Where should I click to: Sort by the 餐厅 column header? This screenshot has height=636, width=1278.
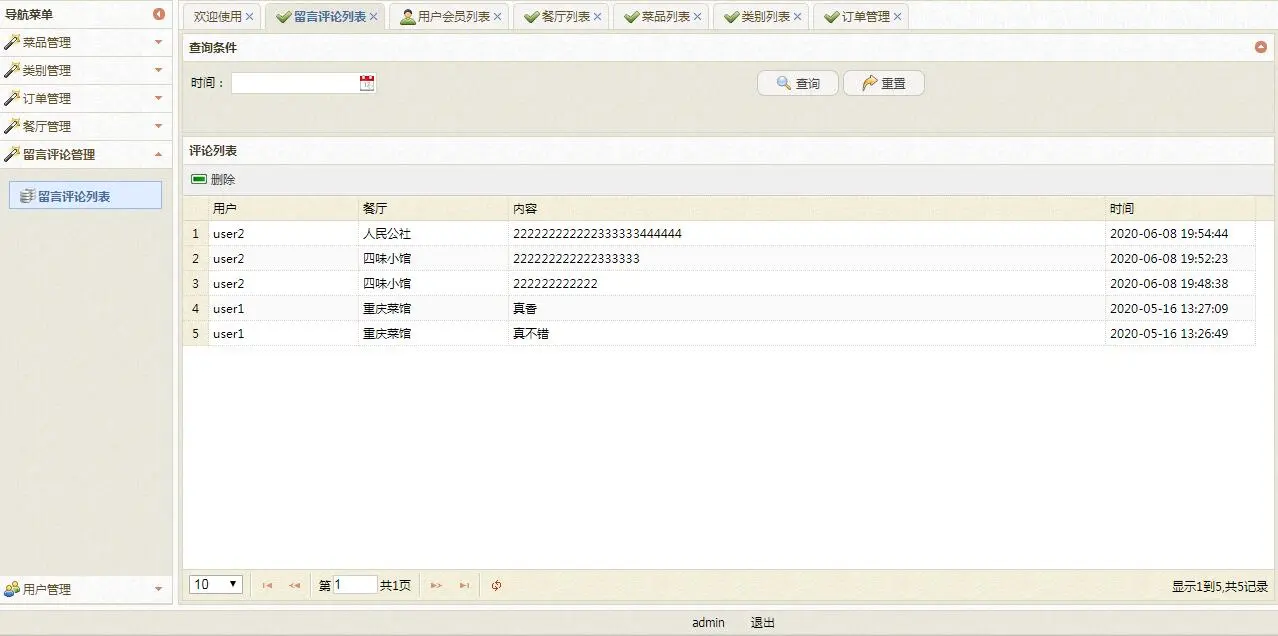[433, 208]
